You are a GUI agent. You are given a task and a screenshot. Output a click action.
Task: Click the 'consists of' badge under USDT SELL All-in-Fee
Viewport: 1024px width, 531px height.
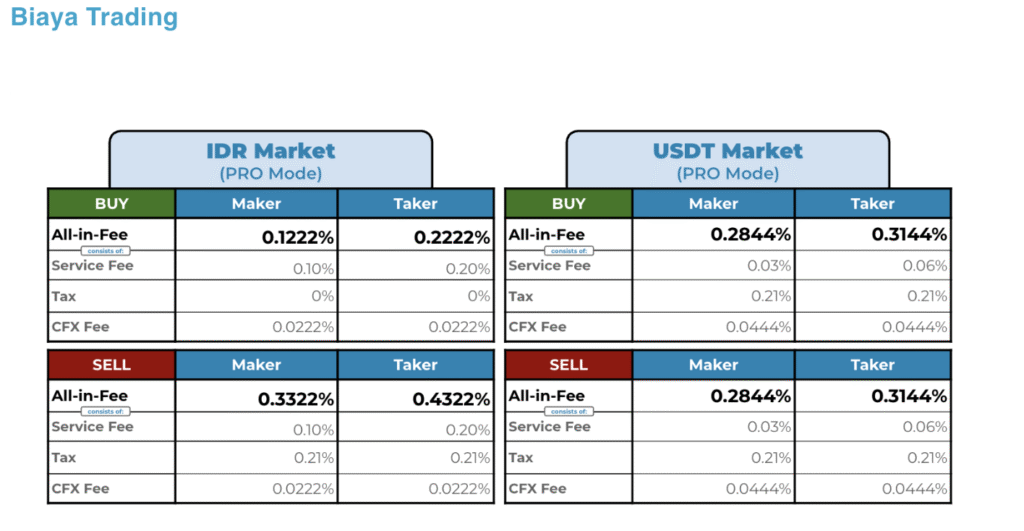(568, 411)
